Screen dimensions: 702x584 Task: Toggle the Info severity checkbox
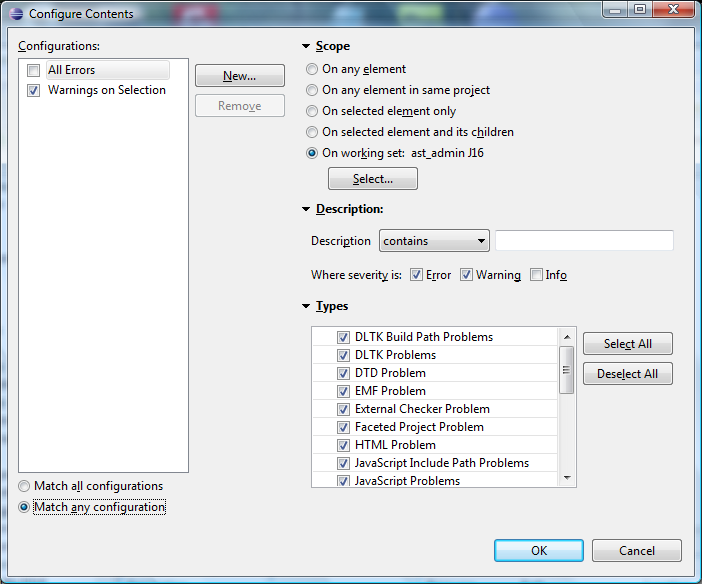click(x=537, y=275)
